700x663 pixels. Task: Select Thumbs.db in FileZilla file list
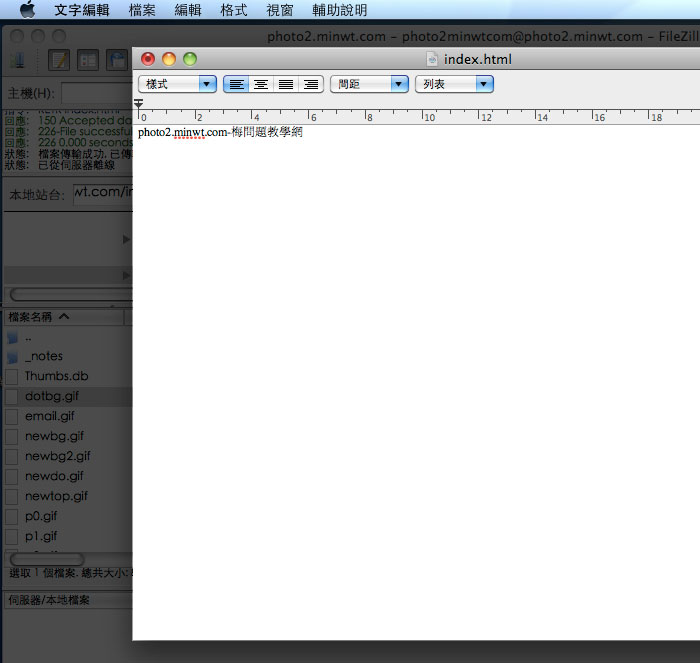click(x=68, y=376)
